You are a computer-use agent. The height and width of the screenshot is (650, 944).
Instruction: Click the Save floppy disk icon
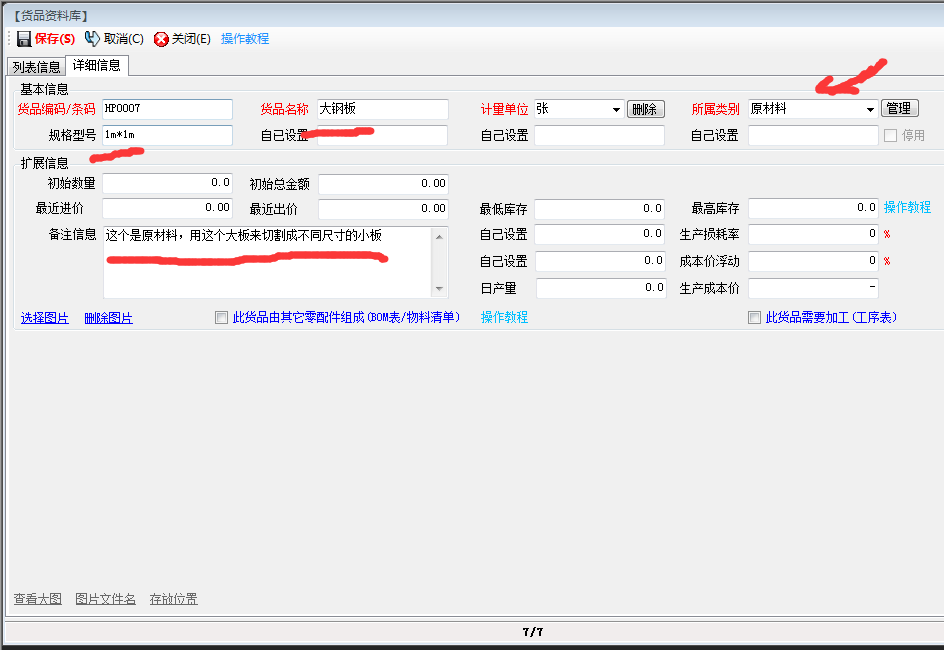(23, 39)
